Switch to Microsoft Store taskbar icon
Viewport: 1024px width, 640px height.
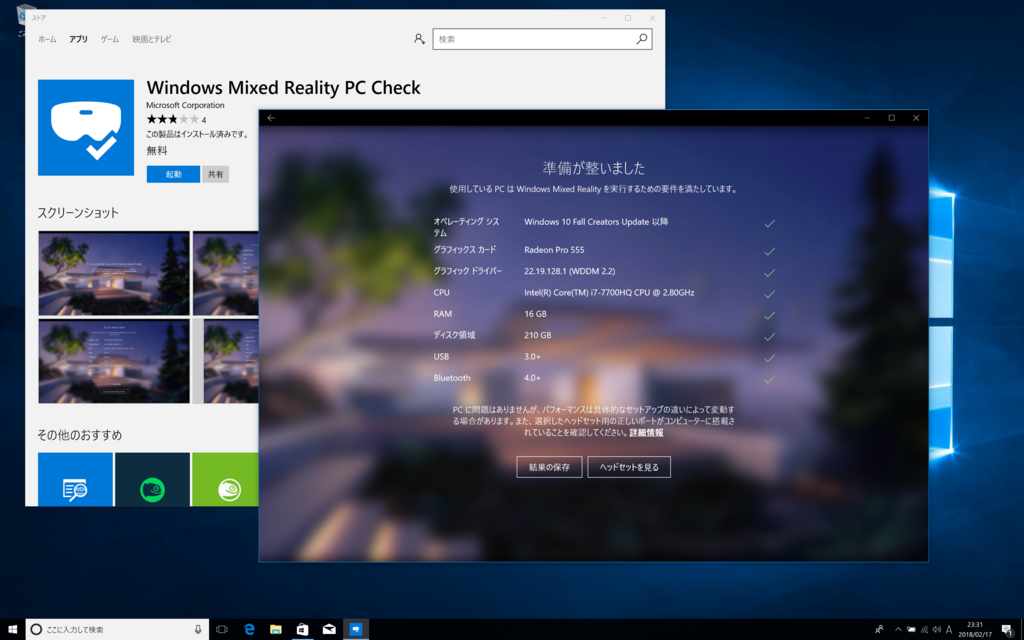pos(302,630)
